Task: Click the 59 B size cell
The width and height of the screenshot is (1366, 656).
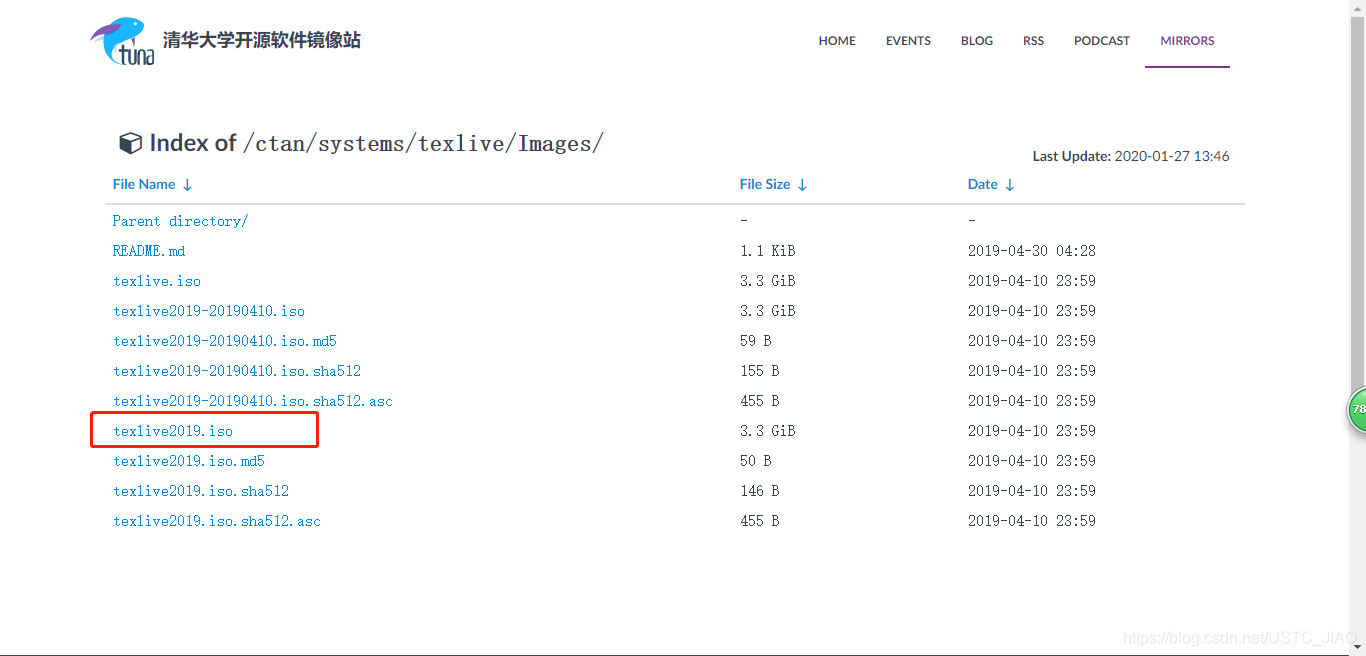Action: coord(755,341)
